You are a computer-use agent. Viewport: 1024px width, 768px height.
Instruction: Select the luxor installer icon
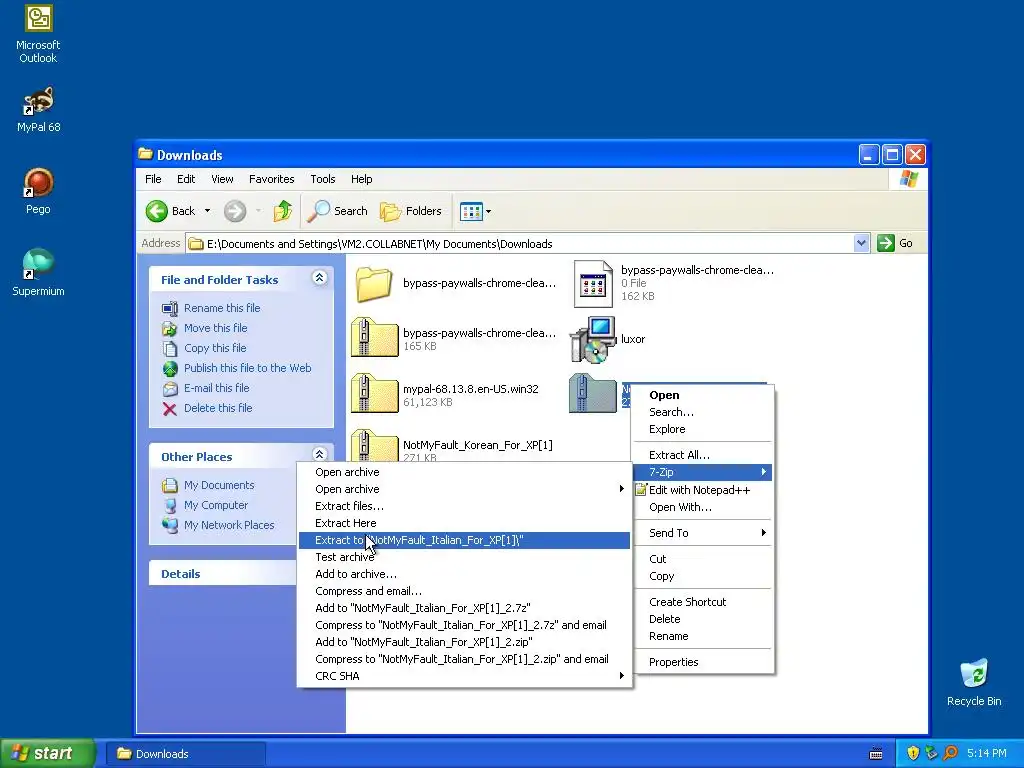(593, 339)
